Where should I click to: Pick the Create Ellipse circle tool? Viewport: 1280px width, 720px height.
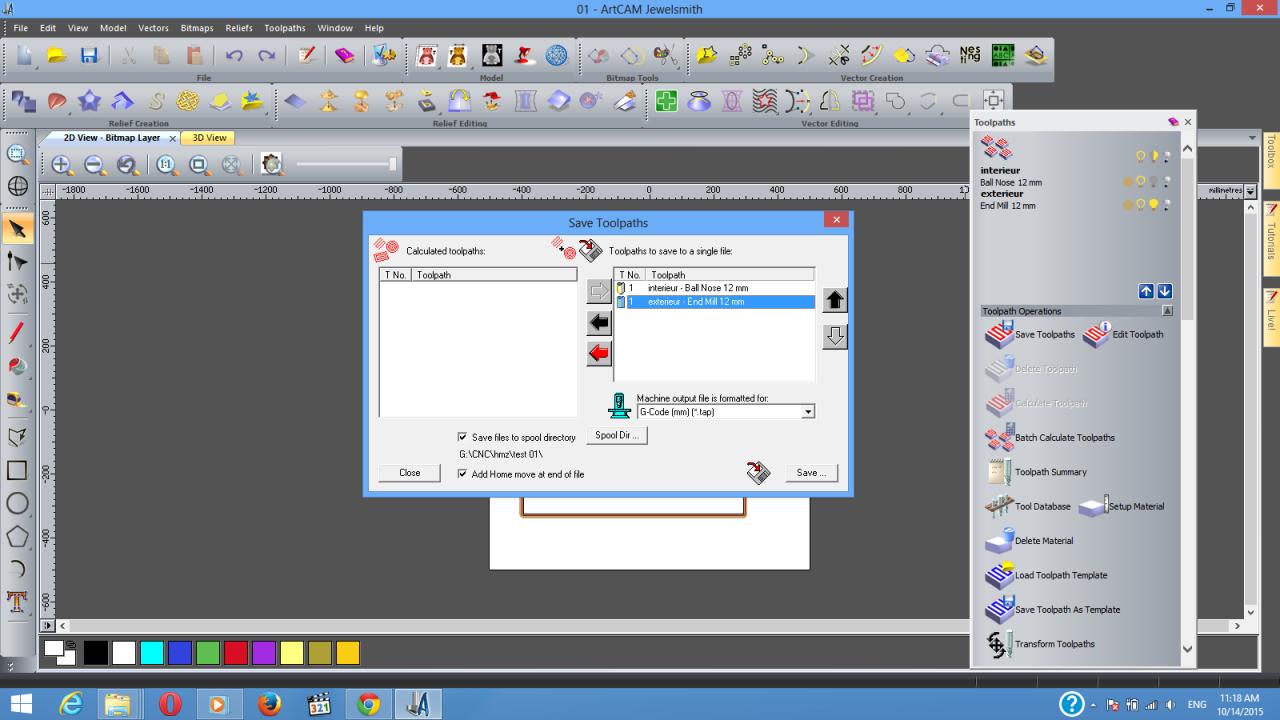17,503
